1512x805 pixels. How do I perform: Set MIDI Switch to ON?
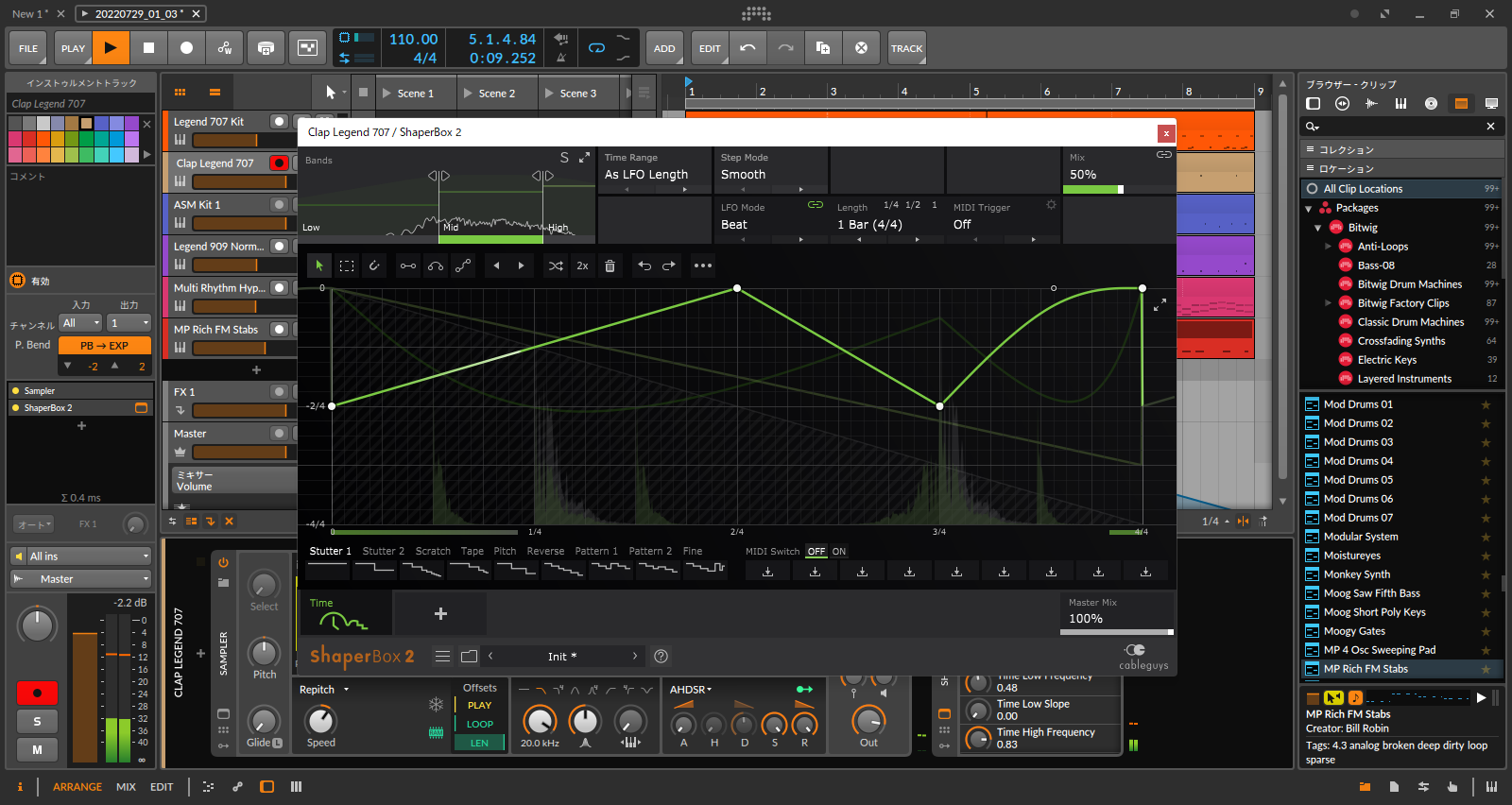tap(839, 552)
